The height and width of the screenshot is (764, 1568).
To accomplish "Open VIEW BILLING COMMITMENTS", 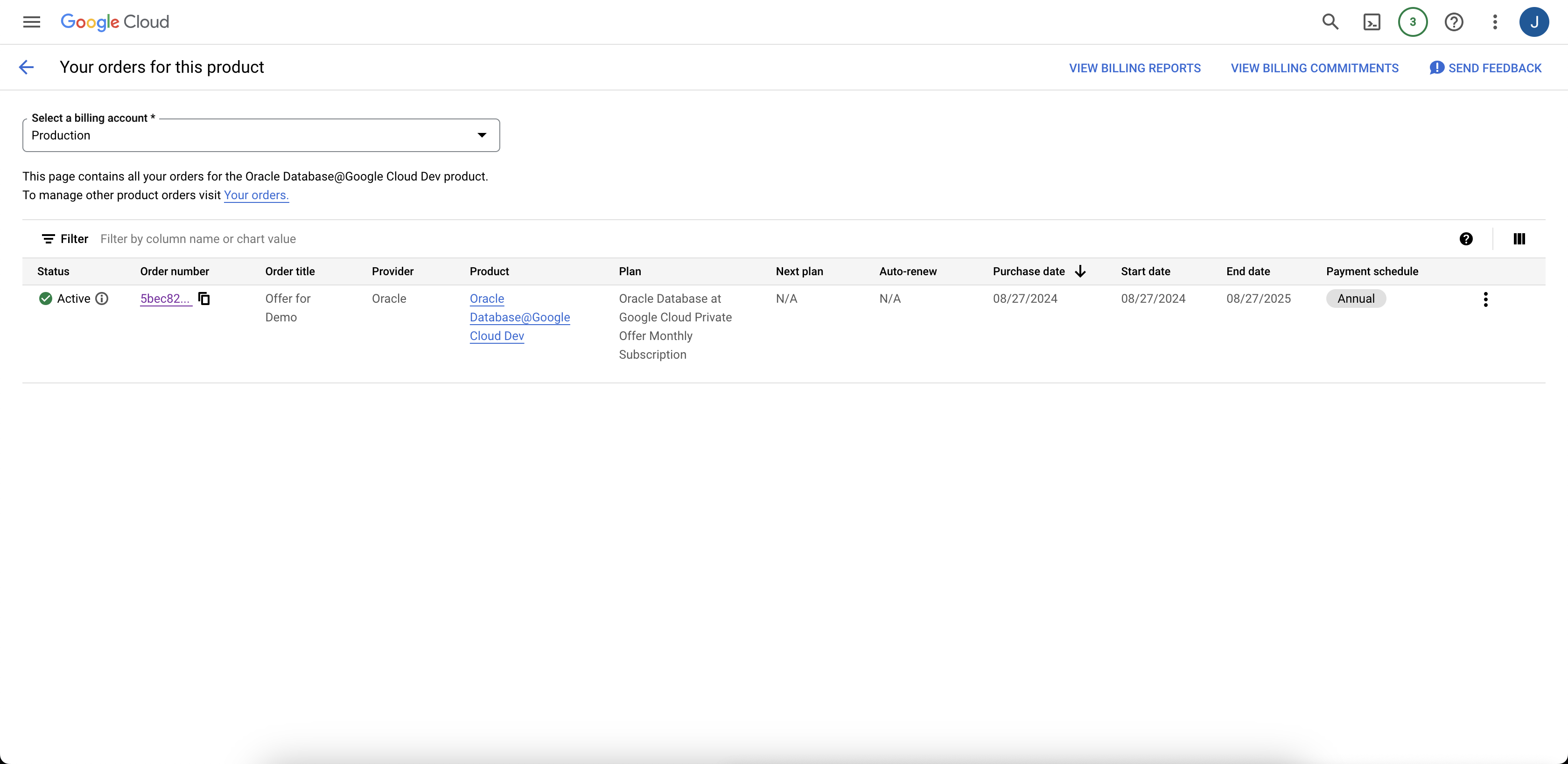I will (1314, 68).
